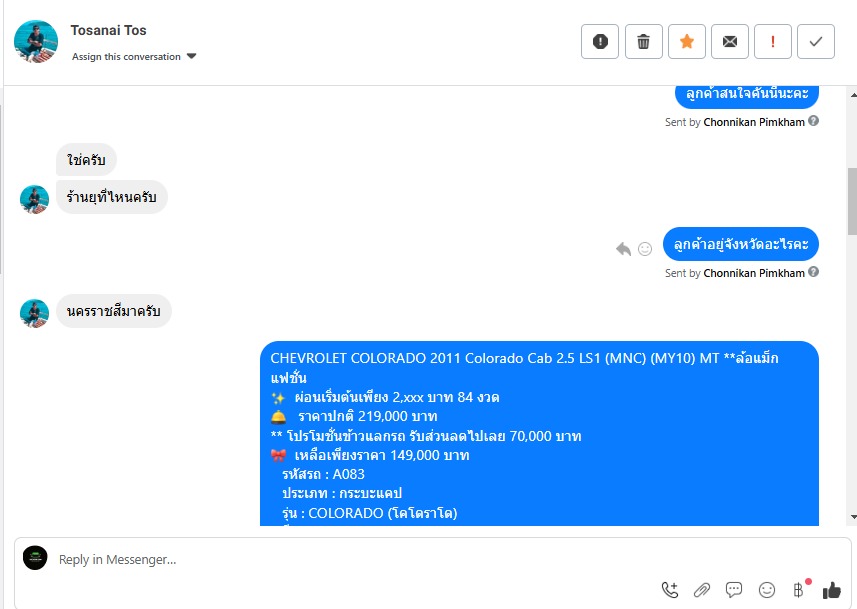Toggle the orange star follow-up marker

(x=686, y=42)
